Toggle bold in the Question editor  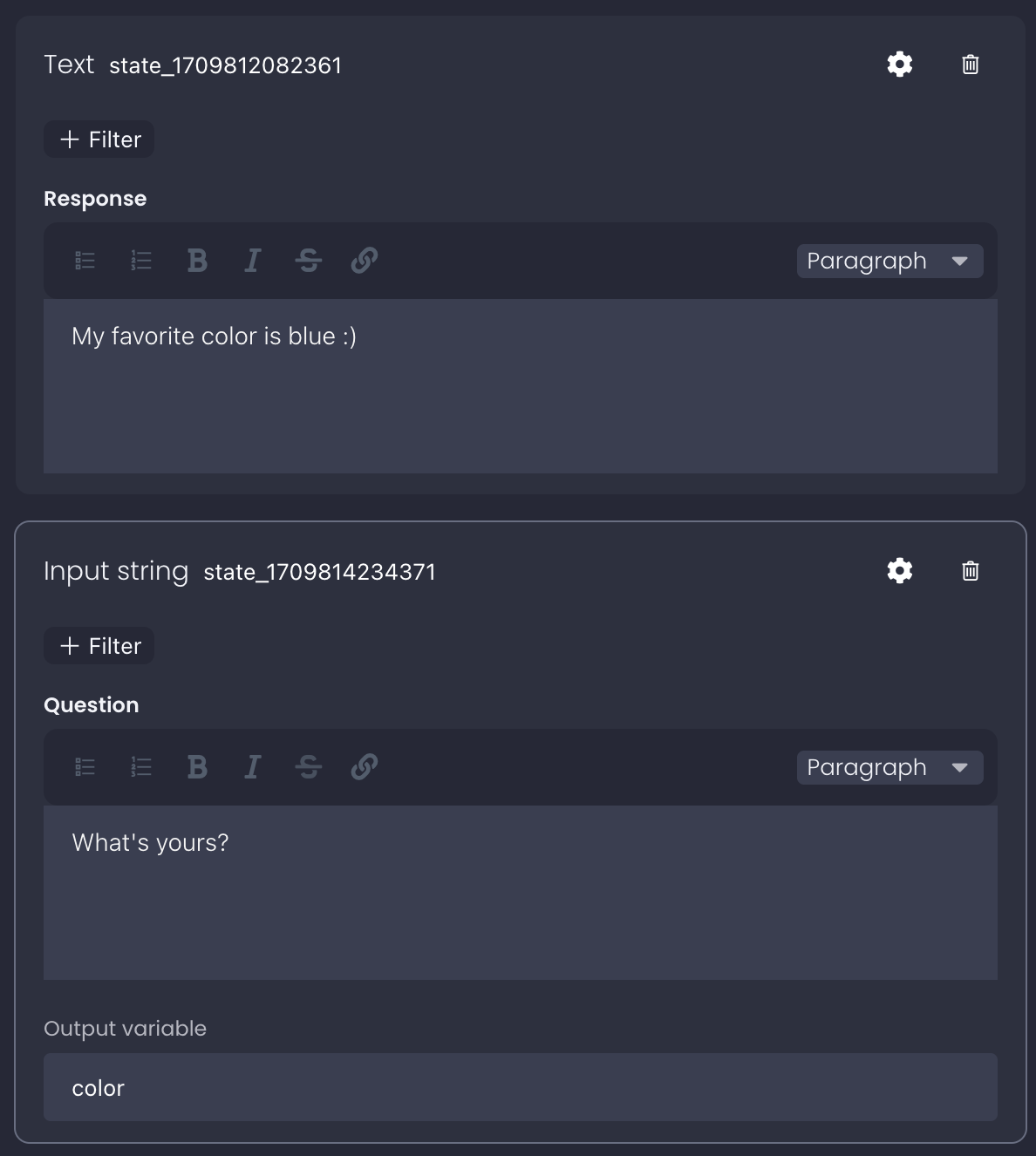197,767
